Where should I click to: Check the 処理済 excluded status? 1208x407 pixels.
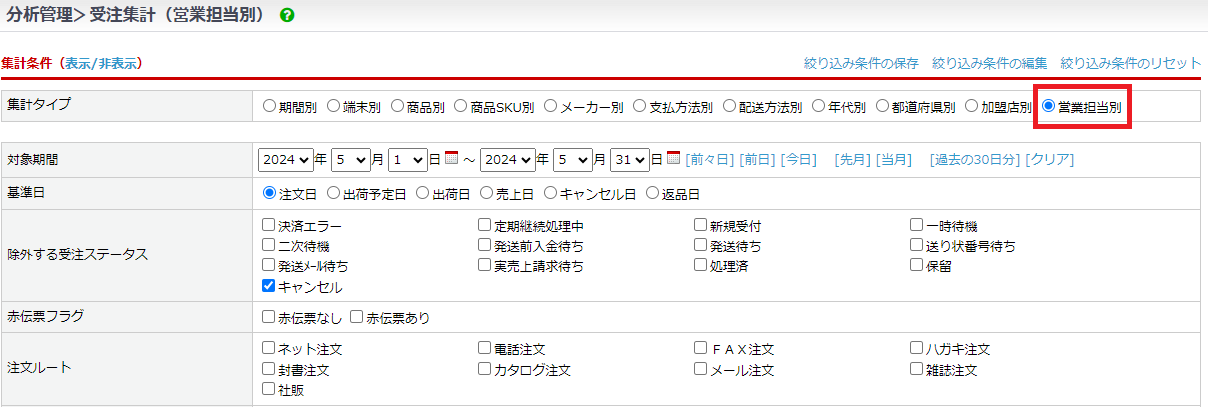(701, 265)
